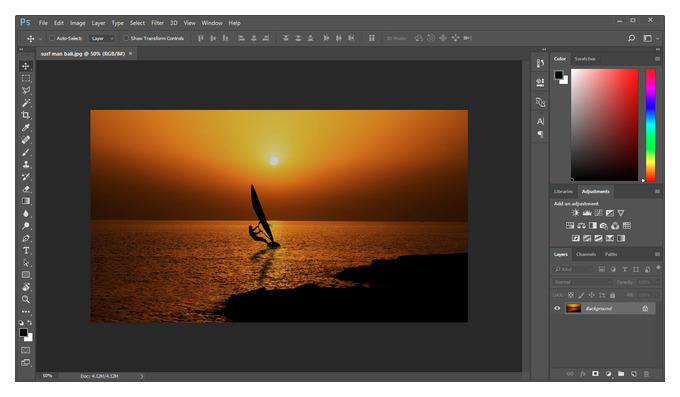This screenshot has width=680, height=397.
Task: Click the Background layer thumbnail
Action: tap(573, 308)
